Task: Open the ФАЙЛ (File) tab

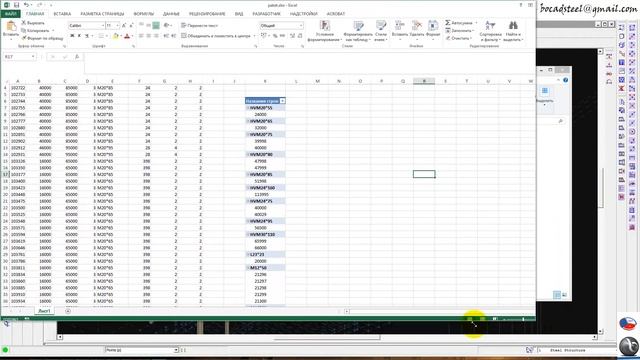Action: [11, 14]
